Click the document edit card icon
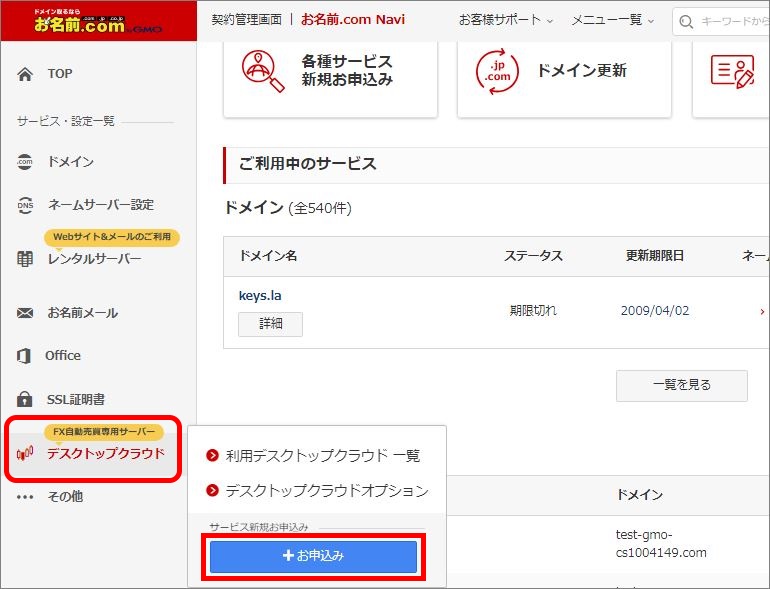 [x=732, y=72]
